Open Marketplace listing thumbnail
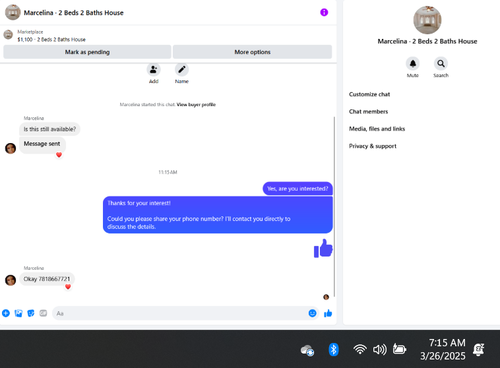The width and height of the screenshot is (500, 368). point(8,34)
